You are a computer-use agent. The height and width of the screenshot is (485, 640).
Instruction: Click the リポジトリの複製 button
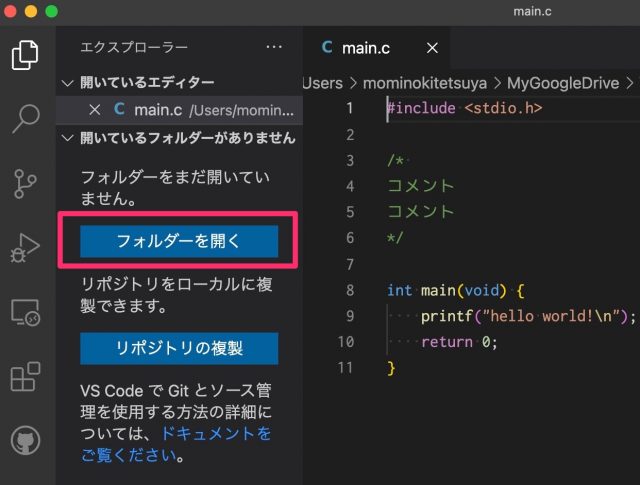point(179,348)
